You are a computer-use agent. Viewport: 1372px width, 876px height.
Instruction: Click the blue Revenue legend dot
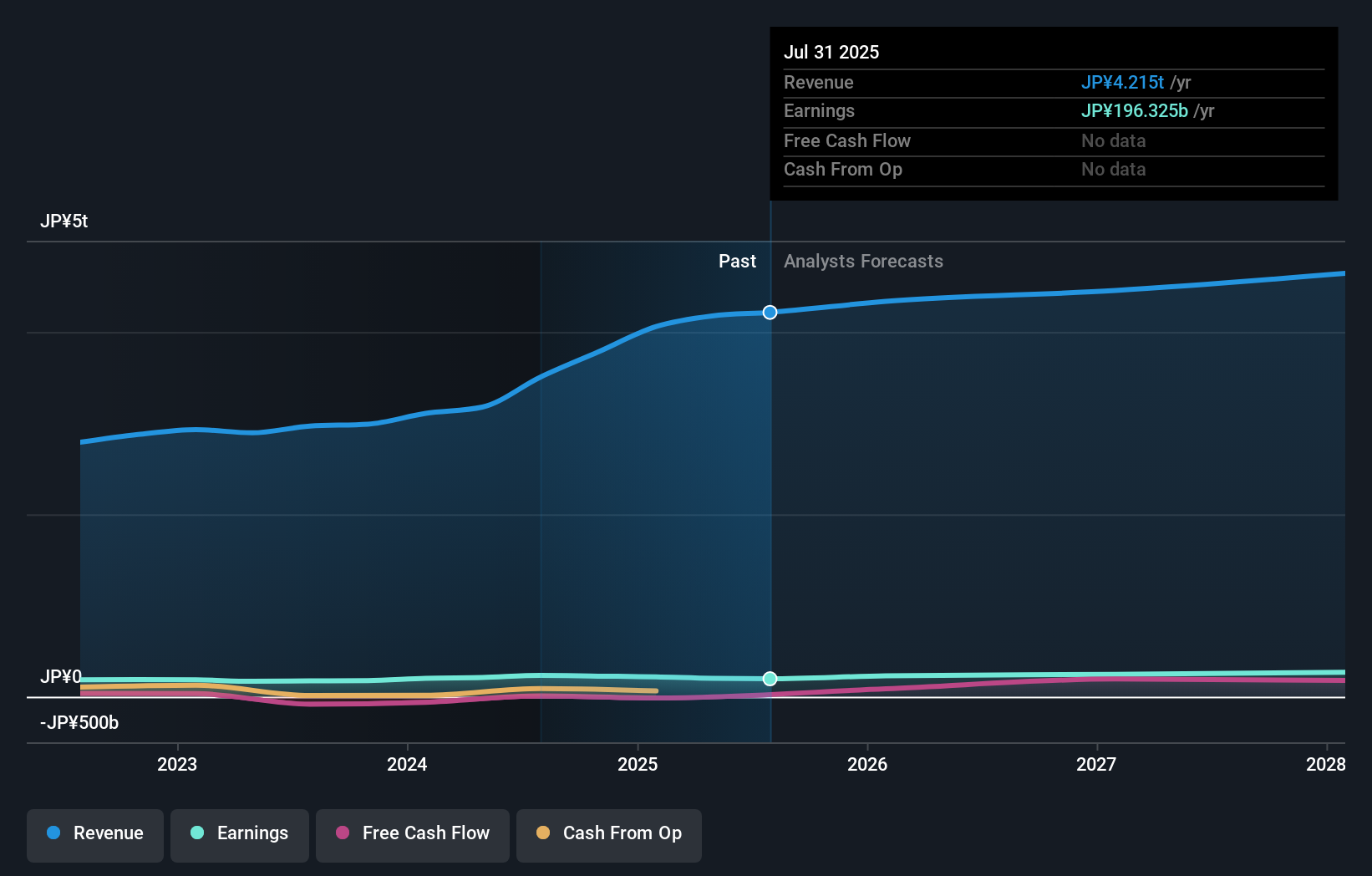[x=54, y=833]
